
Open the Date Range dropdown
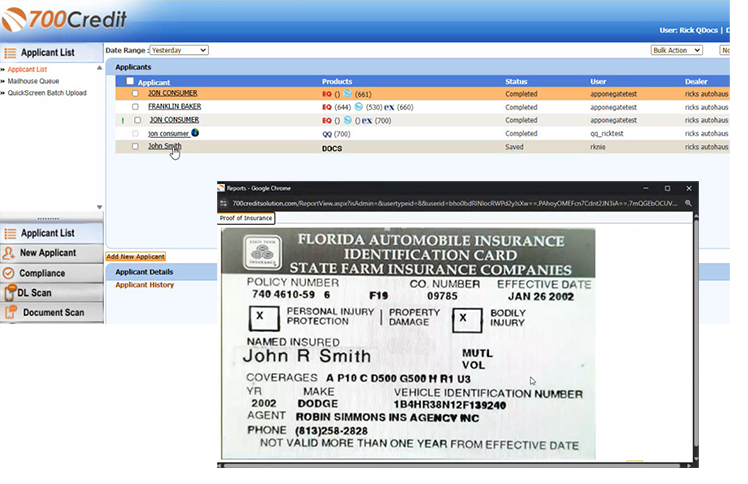(179, 50)
